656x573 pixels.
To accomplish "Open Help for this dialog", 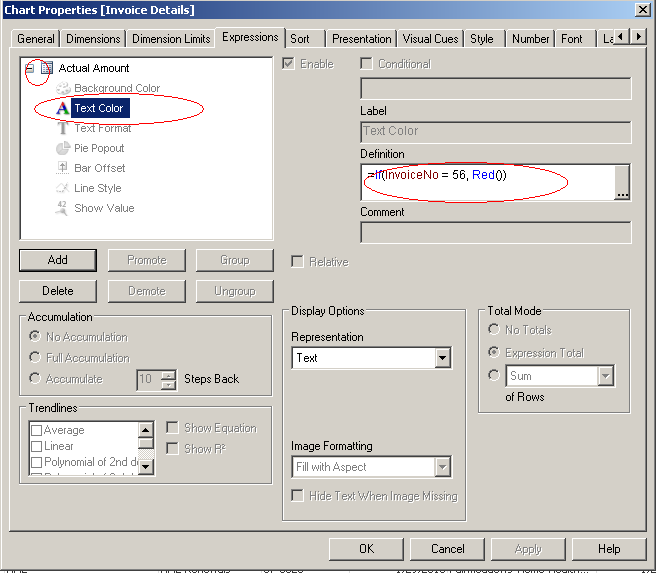I will coord(609,549).
